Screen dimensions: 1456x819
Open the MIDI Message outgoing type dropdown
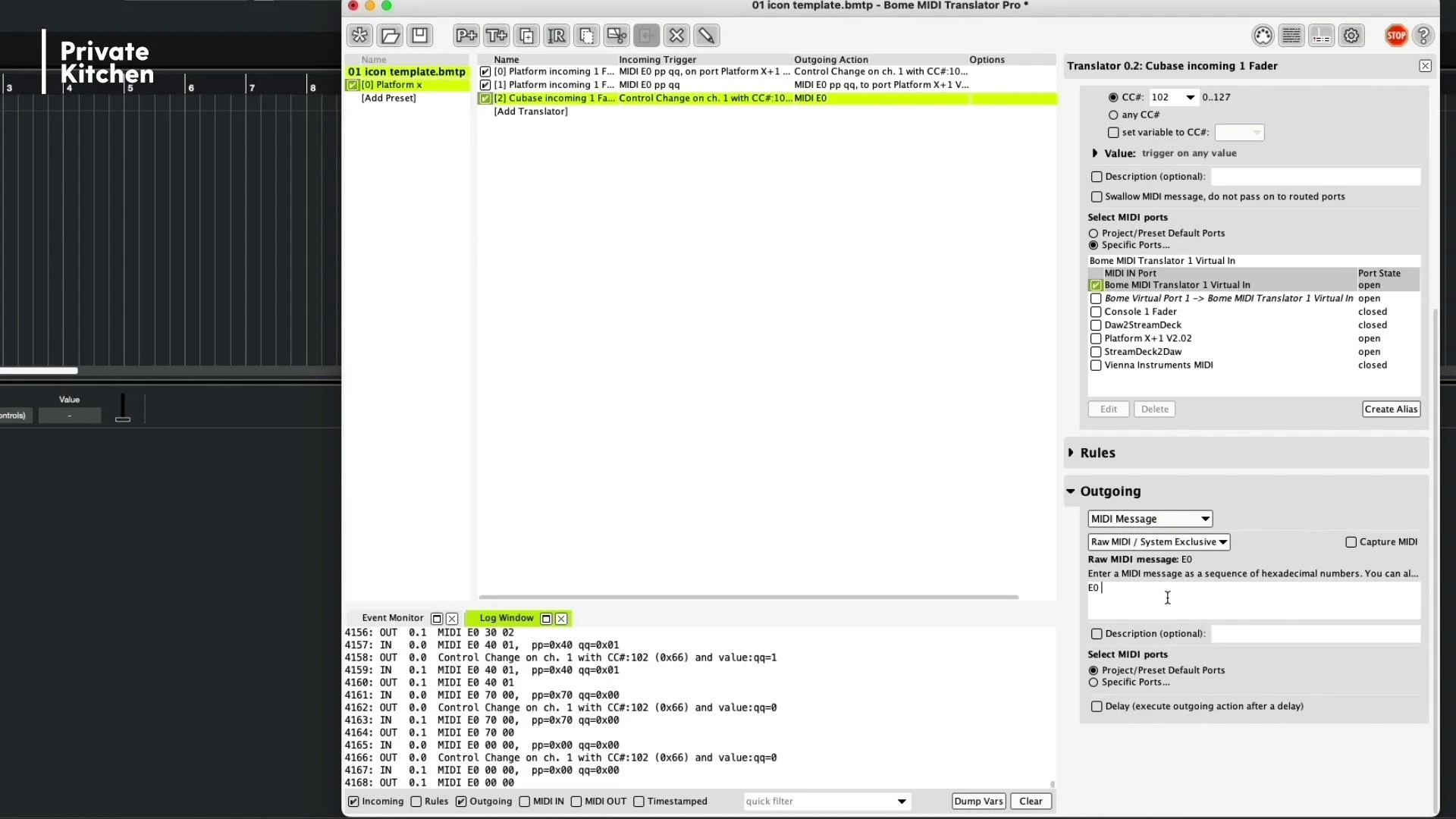[1150, 519]
